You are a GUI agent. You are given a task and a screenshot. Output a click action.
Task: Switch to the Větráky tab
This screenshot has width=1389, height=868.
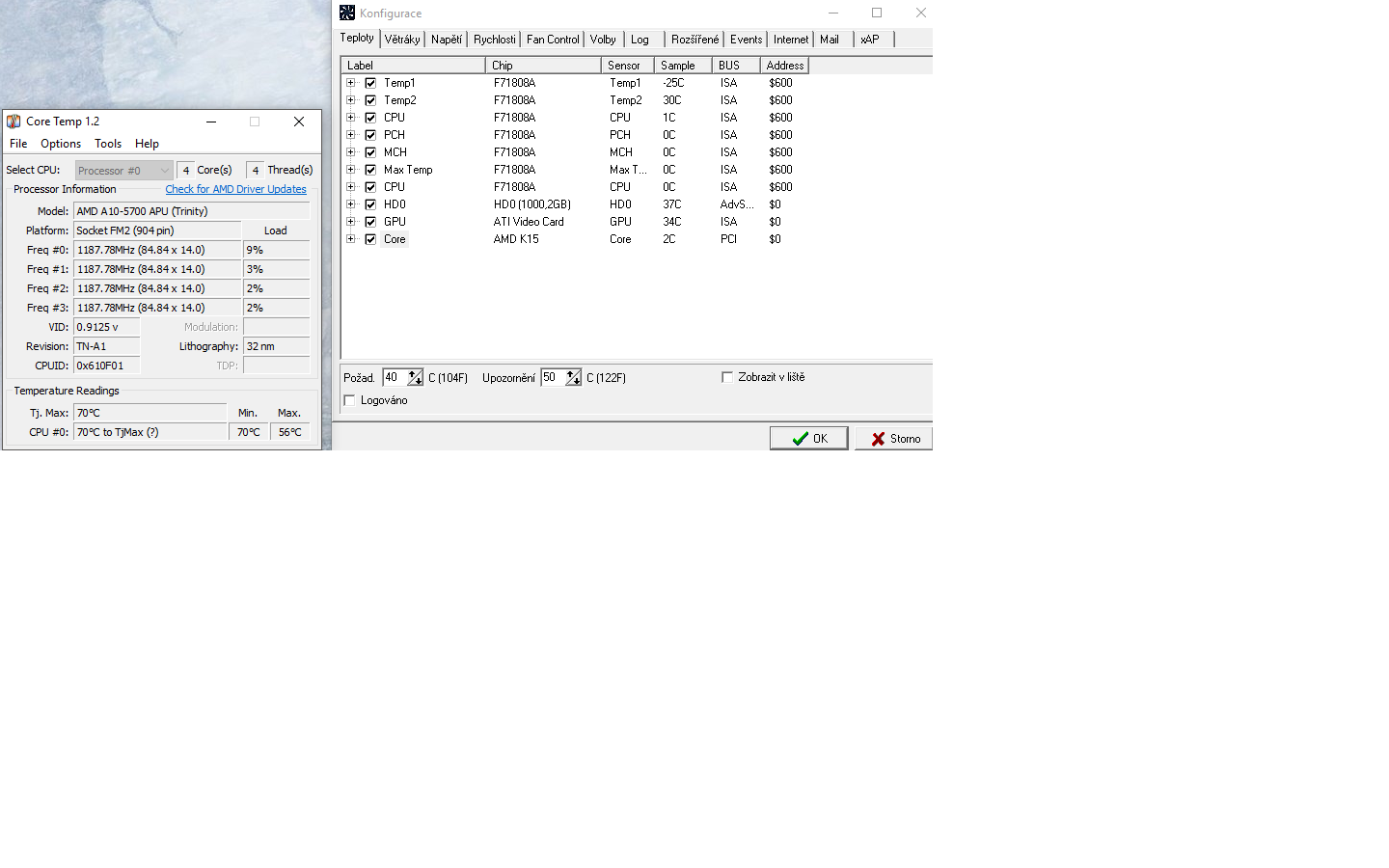point(402,40)
